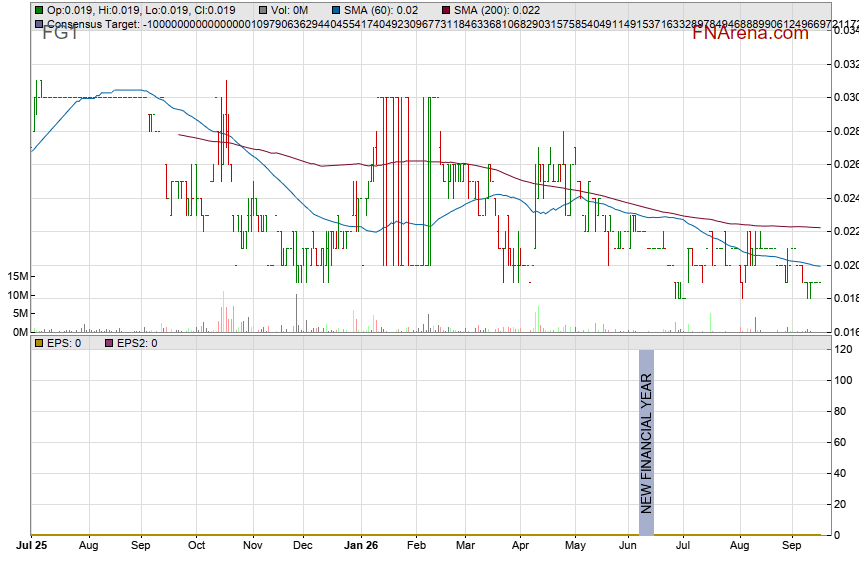Click the red SMA (200) legend swatch
Viewport: 859px width, 566px height.
click(x=446, y=10)
